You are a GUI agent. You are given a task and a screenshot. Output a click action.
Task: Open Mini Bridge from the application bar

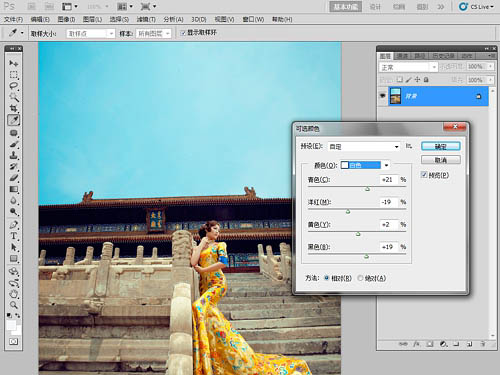(x=49, y=6)
